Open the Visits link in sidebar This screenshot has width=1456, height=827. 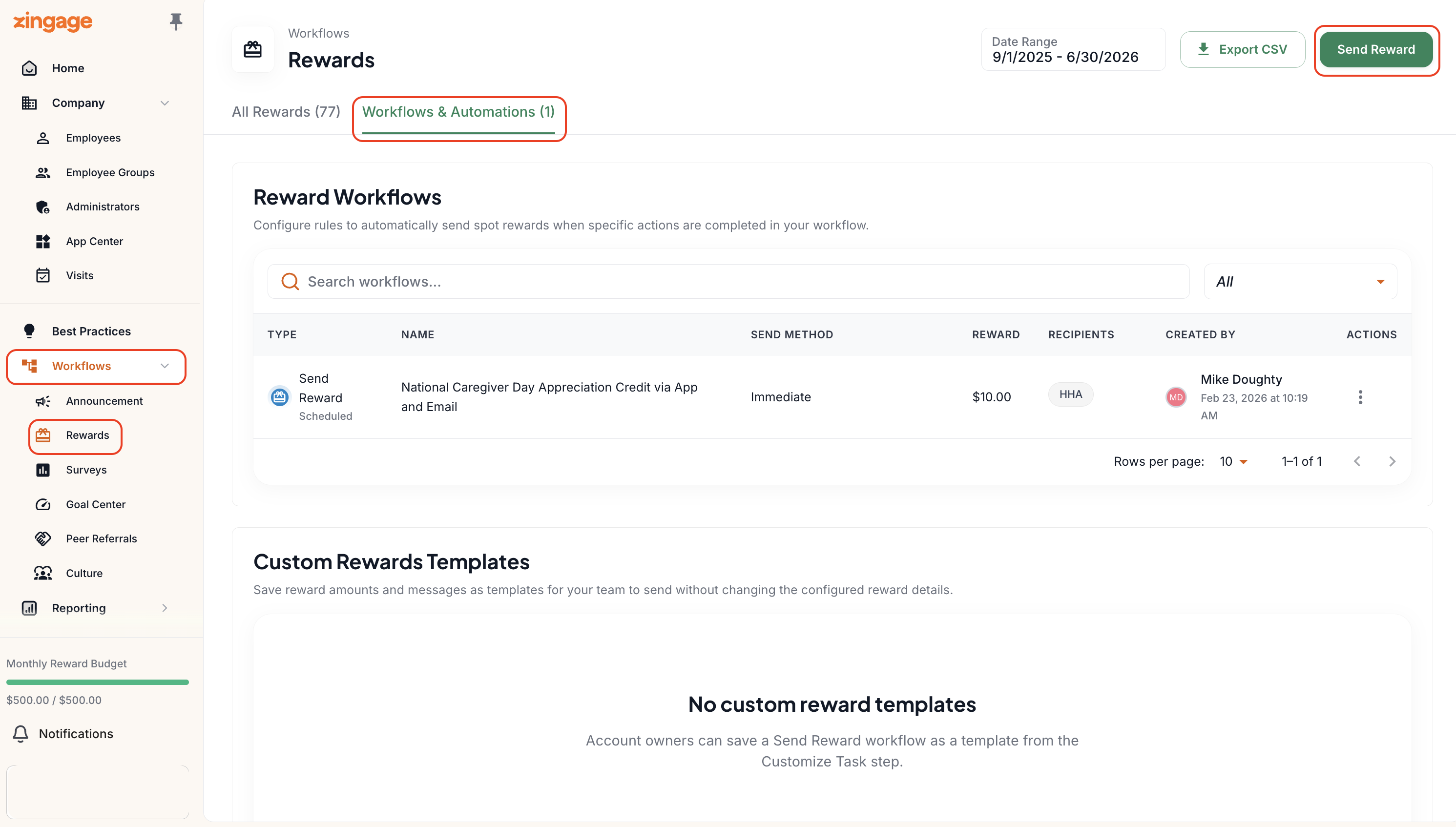point(80,275)
